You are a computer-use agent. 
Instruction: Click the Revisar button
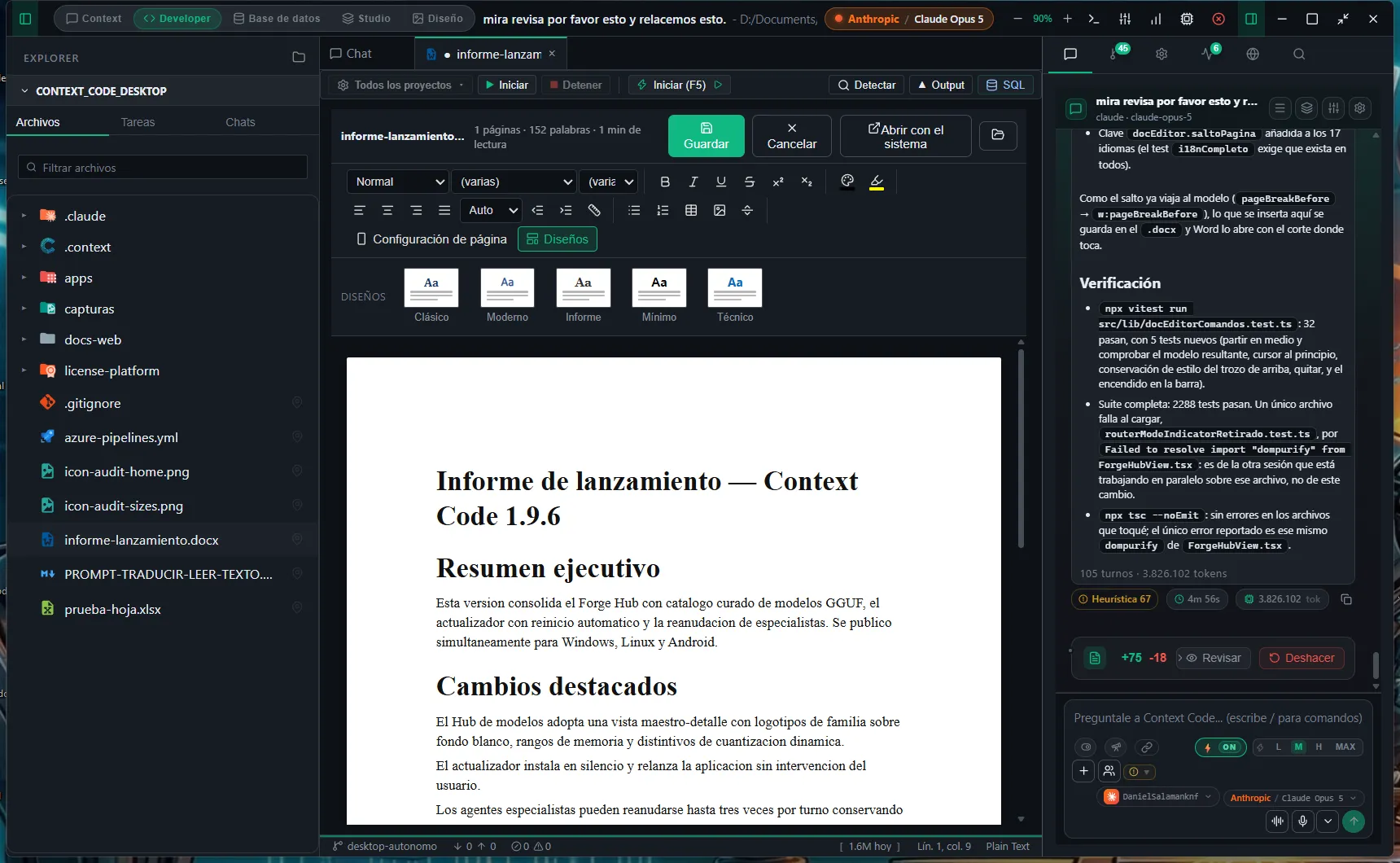(x=1214, y=658)
